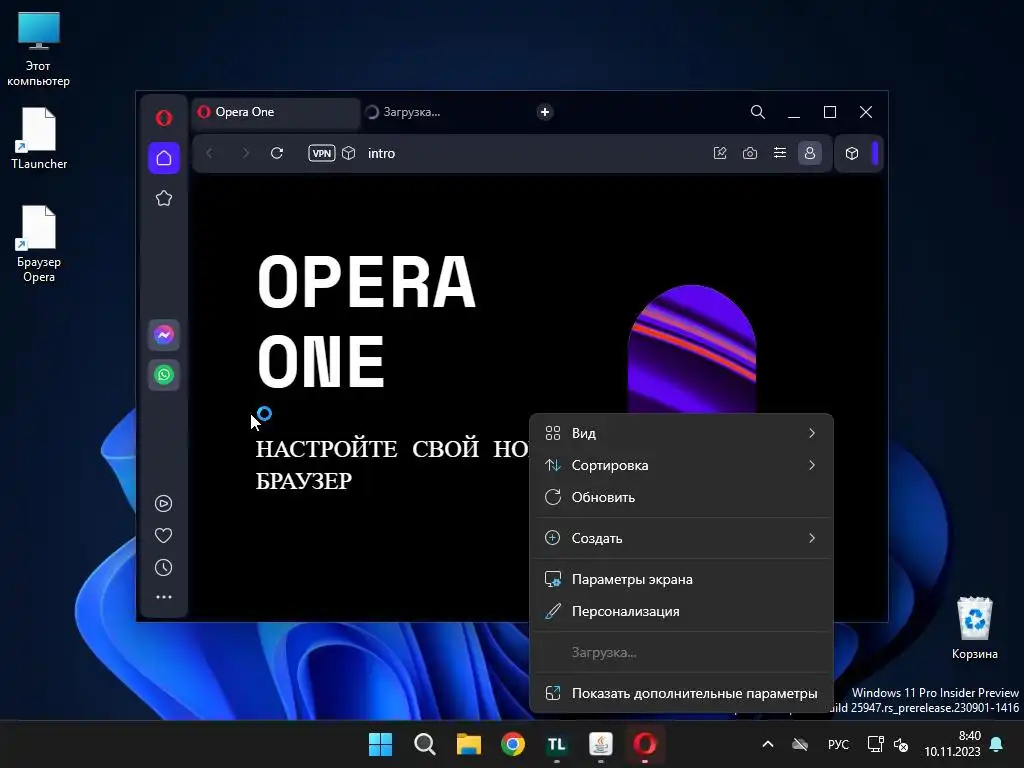
Task: Open the Java app on the taskbar
Action: [x=601, y=744]
